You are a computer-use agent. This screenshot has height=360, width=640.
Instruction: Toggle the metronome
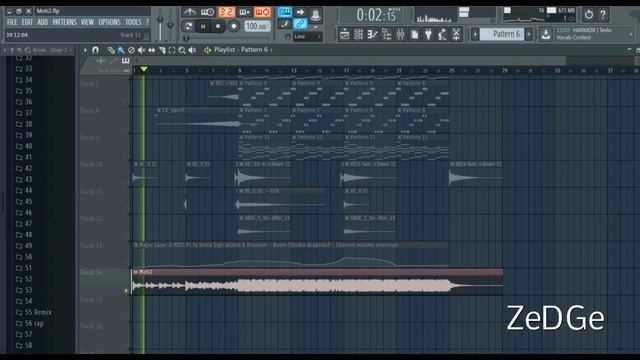tap(189, 12)
